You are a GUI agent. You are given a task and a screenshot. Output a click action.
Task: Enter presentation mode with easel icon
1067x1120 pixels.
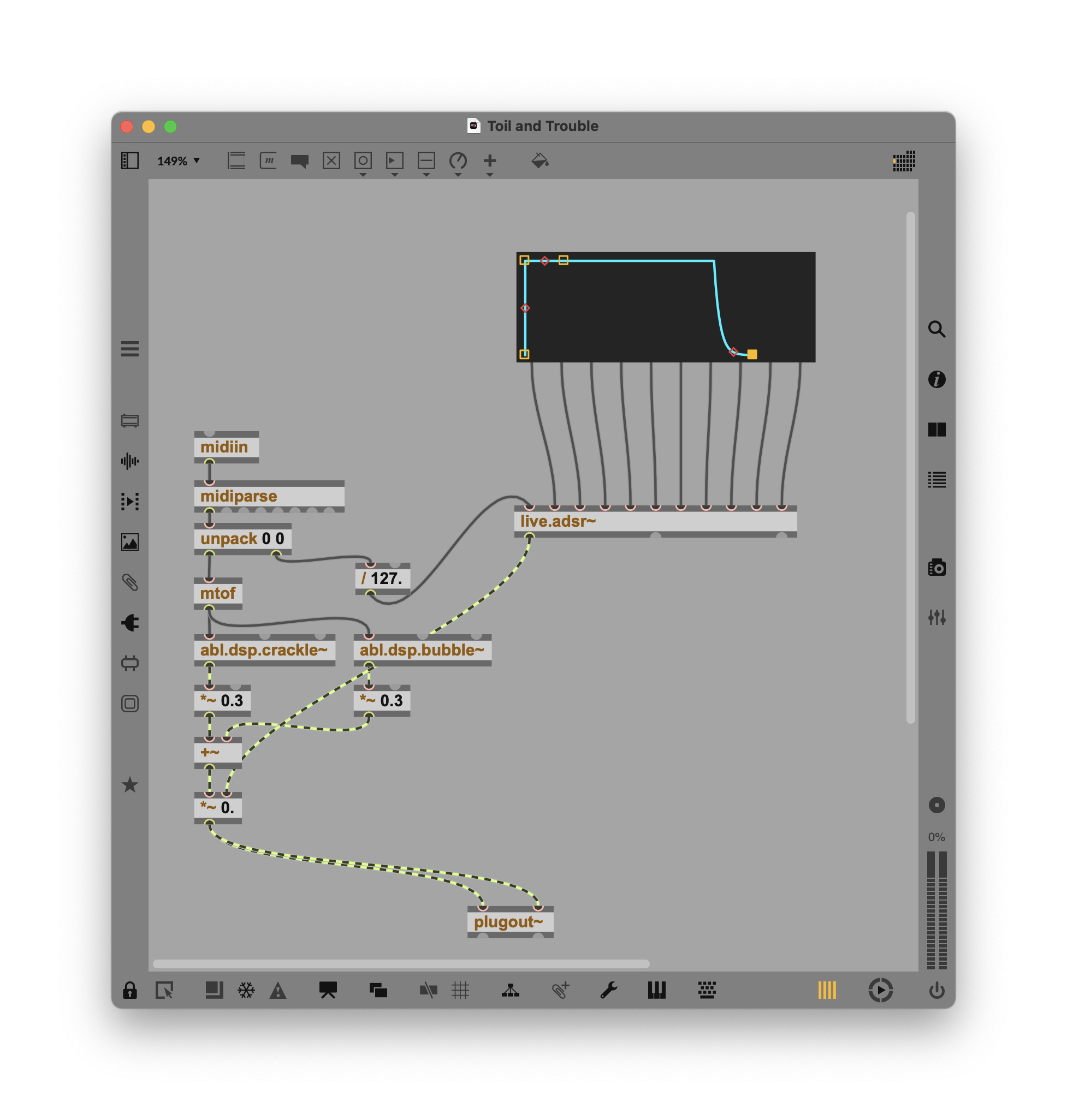click(328, 991)
